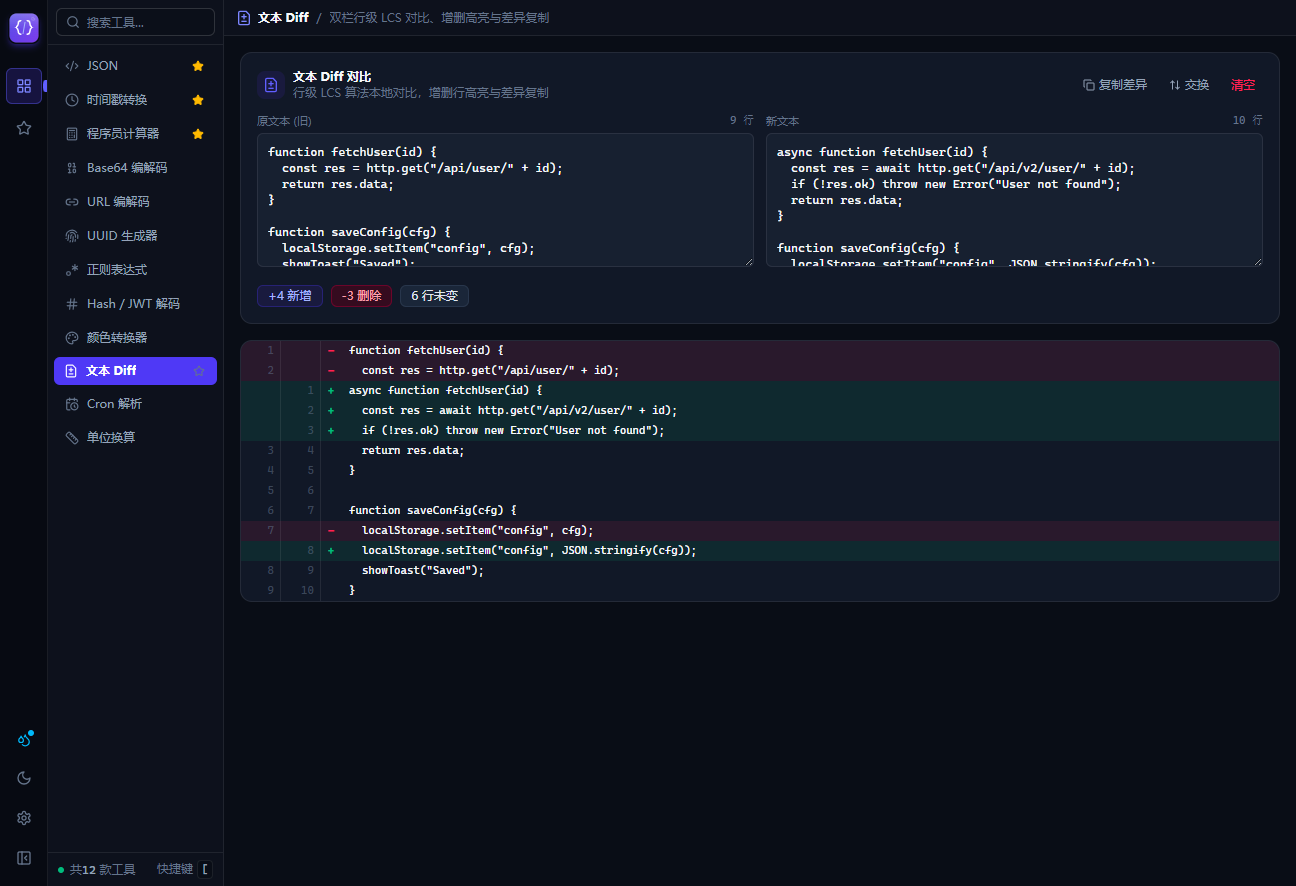Click into the 原文本 (旧) text area
This screenshot has height=886, width=1296.
coord(505,200)
